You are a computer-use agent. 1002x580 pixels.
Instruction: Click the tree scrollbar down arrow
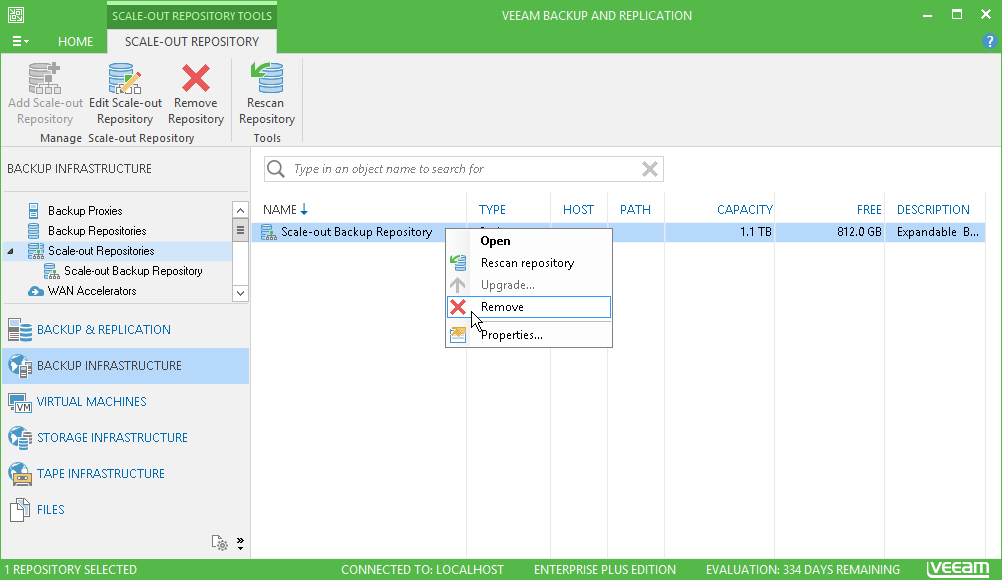240,293
